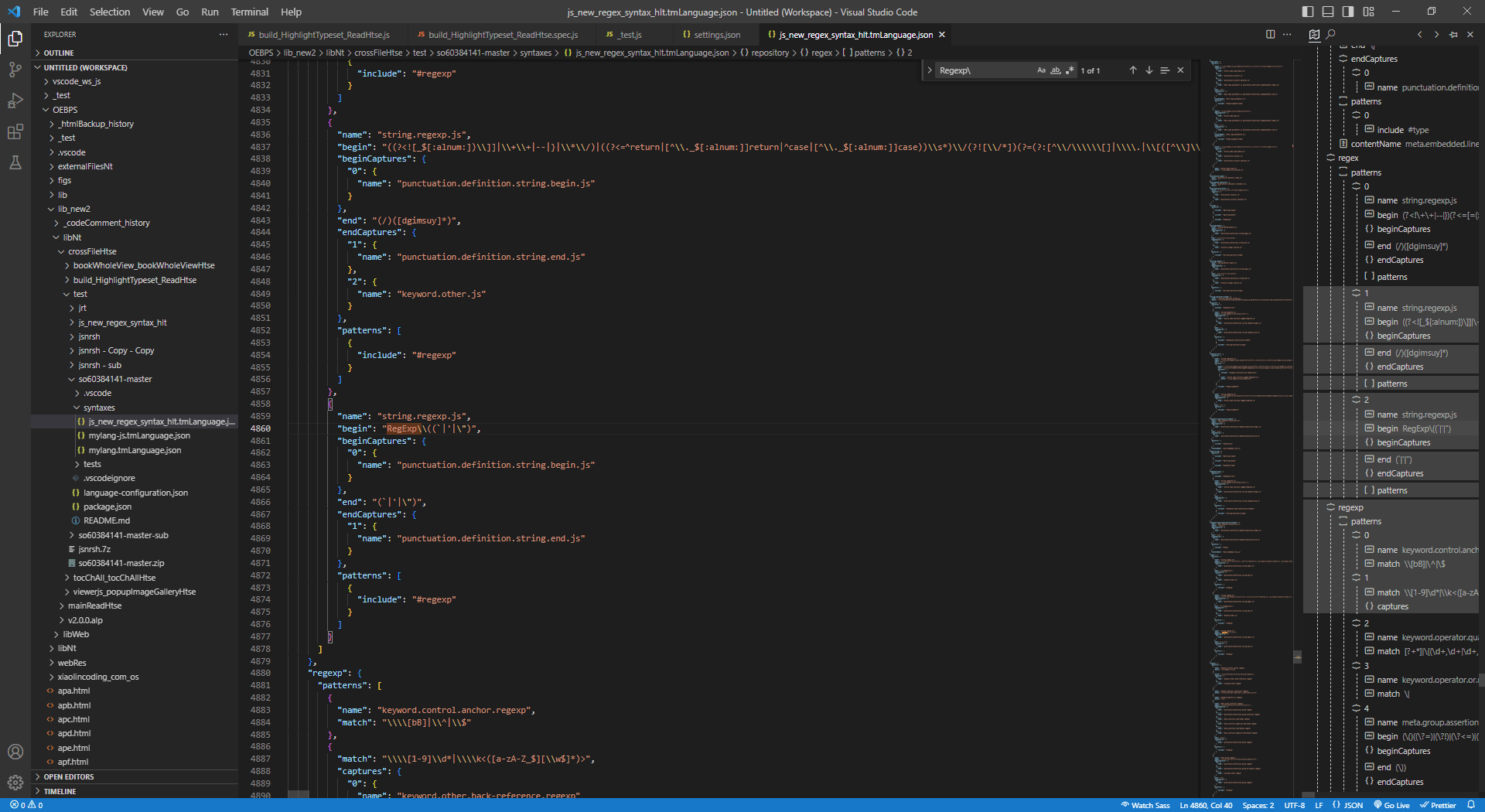Expand the OUTLINE section

(60, 52)
